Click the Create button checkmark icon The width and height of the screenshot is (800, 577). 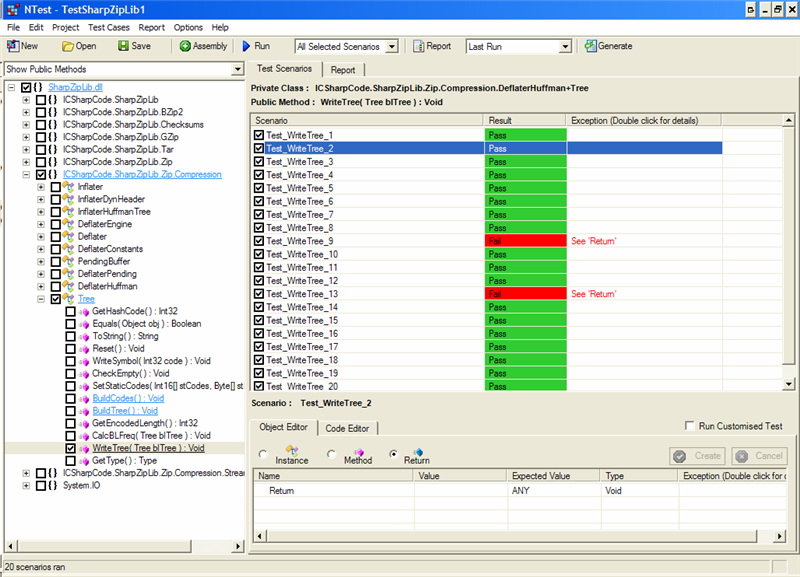click(680, 456)
